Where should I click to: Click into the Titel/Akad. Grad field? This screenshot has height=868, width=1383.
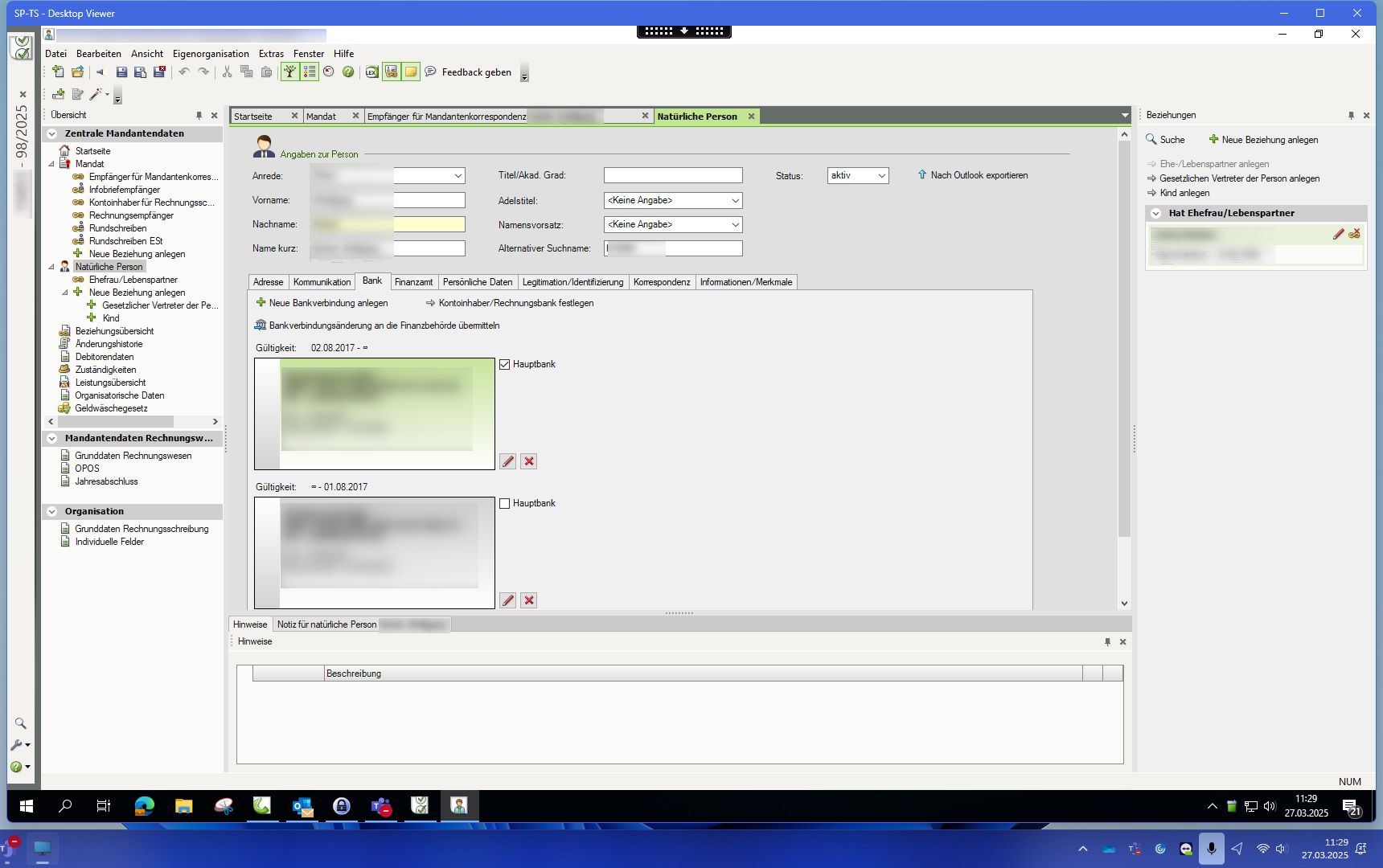click(x=672, y=175)
